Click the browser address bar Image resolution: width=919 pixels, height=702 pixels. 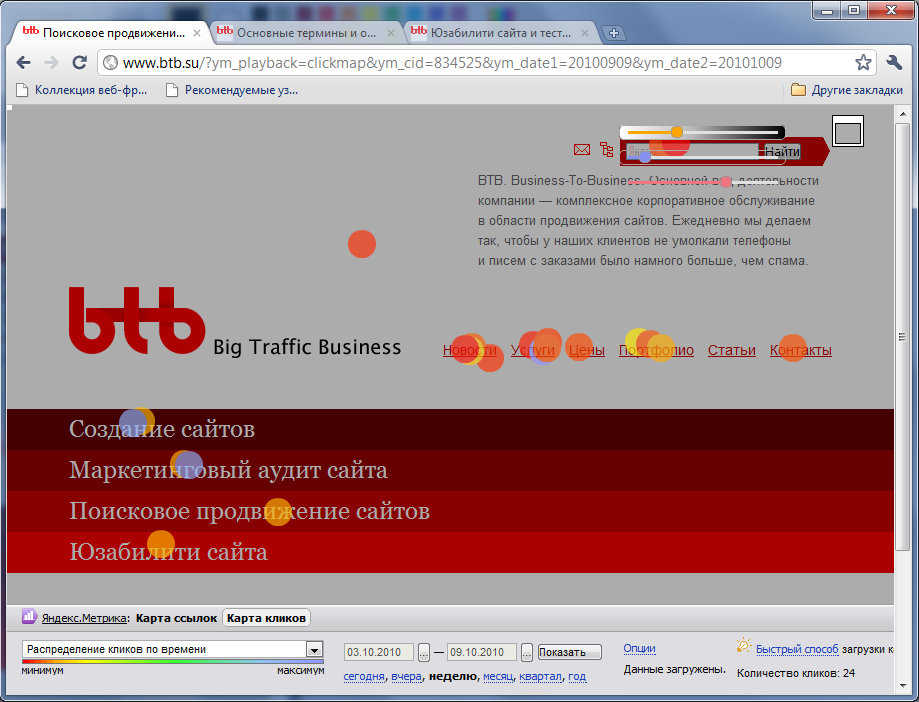[486, 63]
